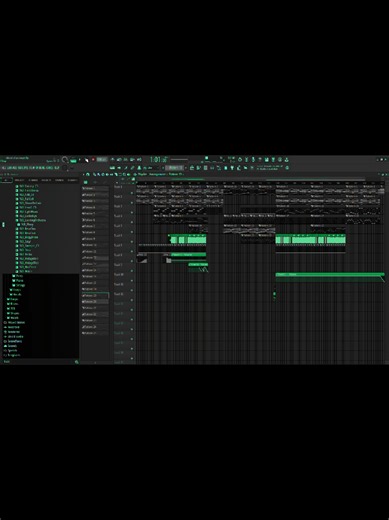This screenshot has height=520, width=389.
Task: Mute Track 4 using its green switch
Action: [x=132, y=222]
